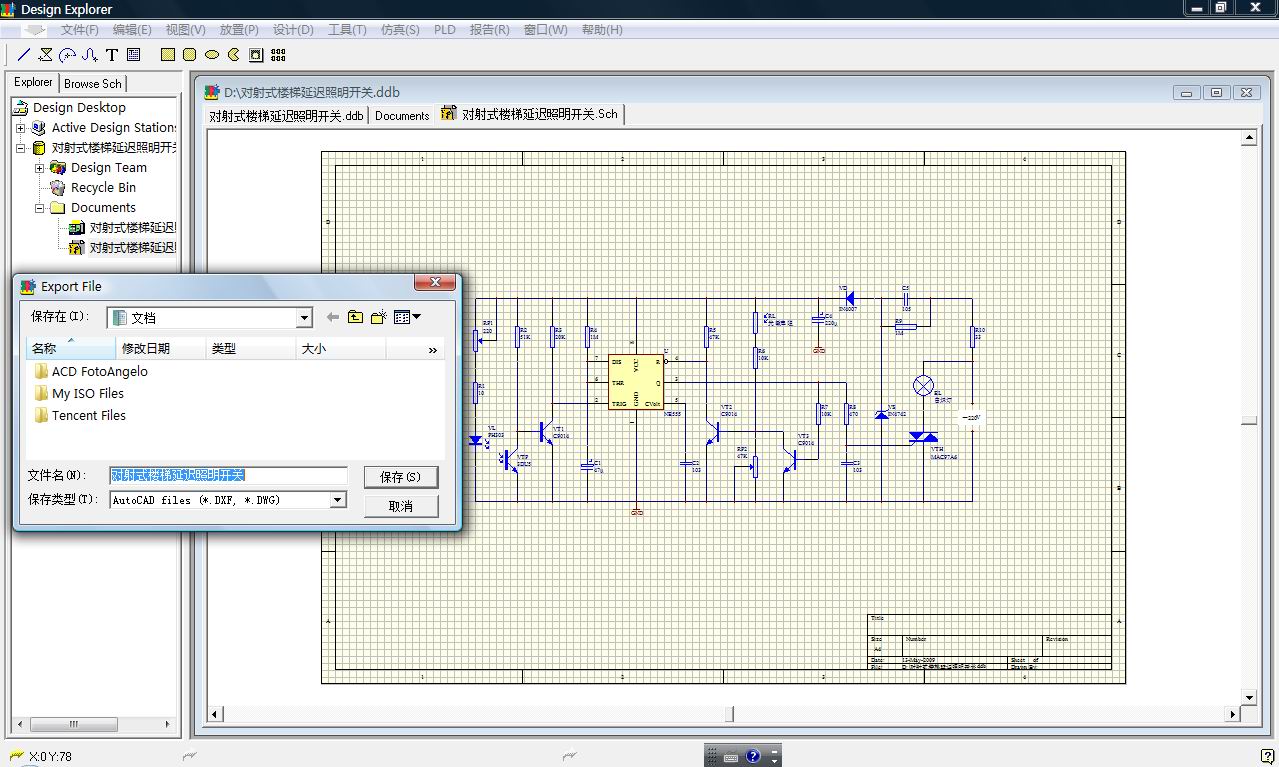Collapse the 对射式楼梯延迟照明开关 database node
This screenshot has height=767, width=1279.
20,148
